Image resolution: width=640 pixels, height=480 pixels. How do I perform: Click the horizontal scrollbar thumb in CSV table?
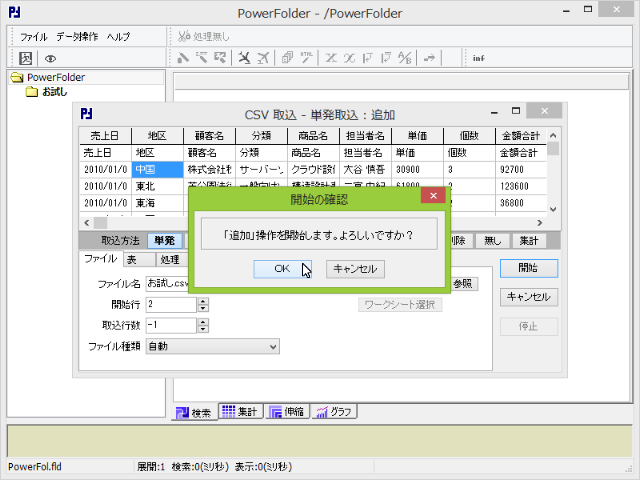coord(100,223)
